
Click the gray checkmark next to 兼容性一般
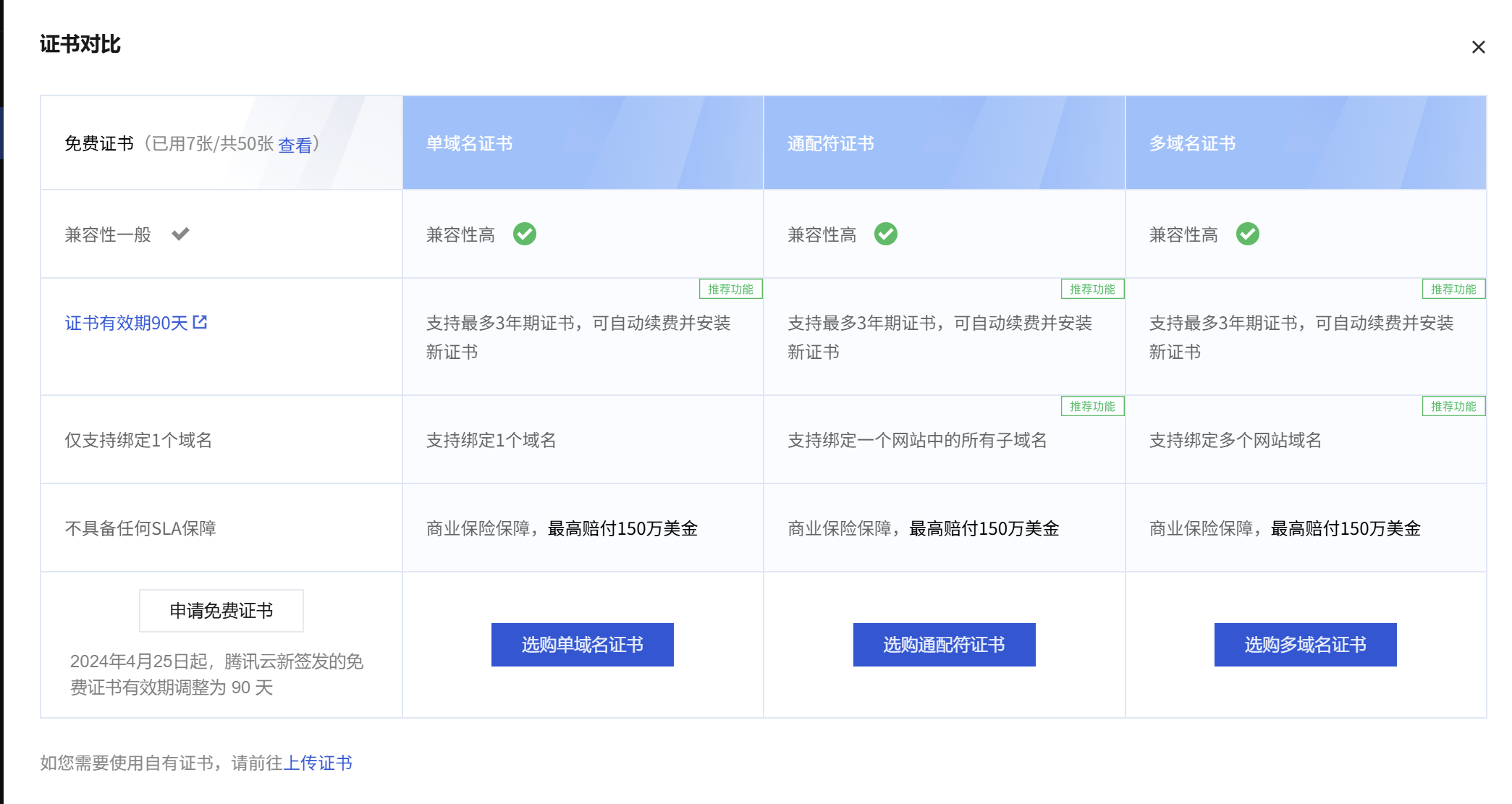(x=180, y=234)
